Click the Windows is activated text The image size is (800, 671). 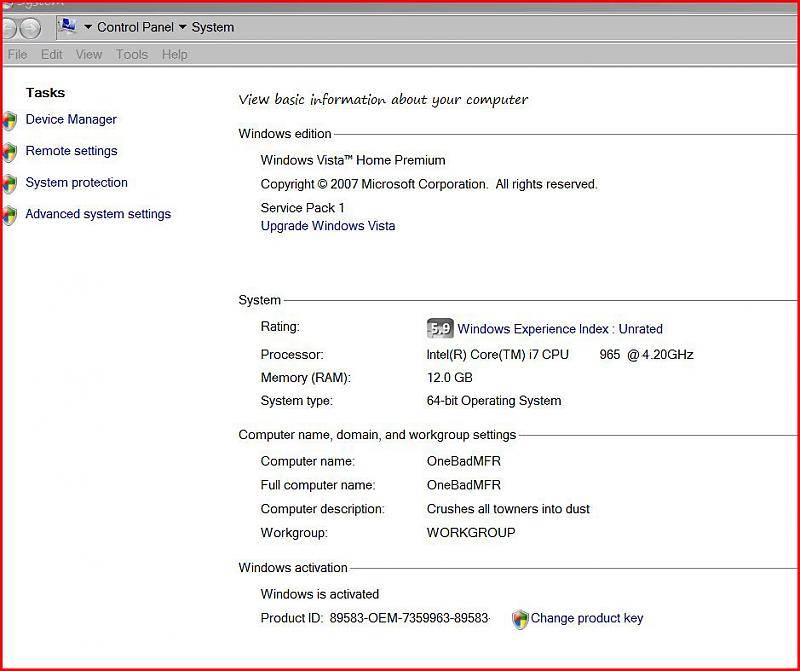tap(320, 594)
